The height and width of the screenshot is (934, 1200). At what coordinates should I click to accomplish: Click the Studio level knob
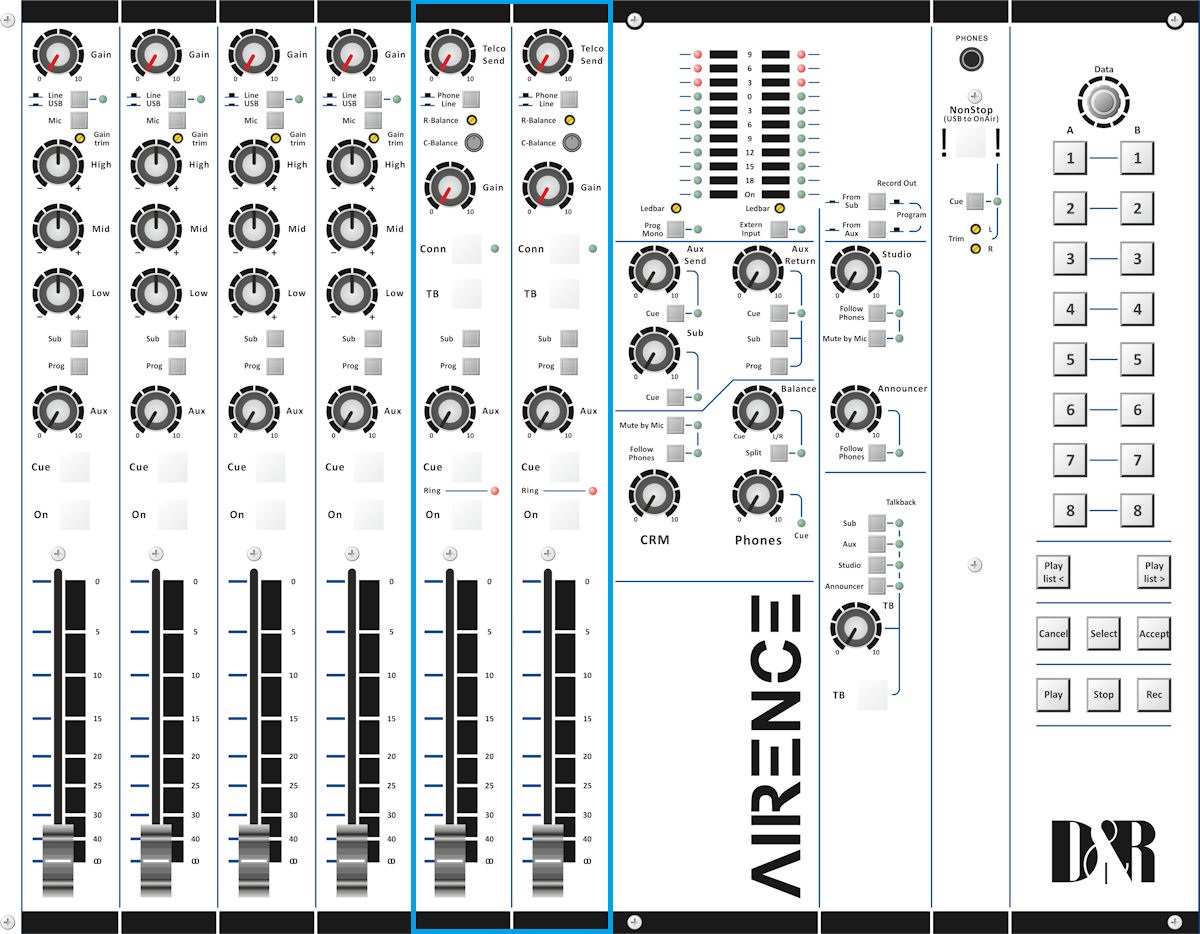(853, 270)
